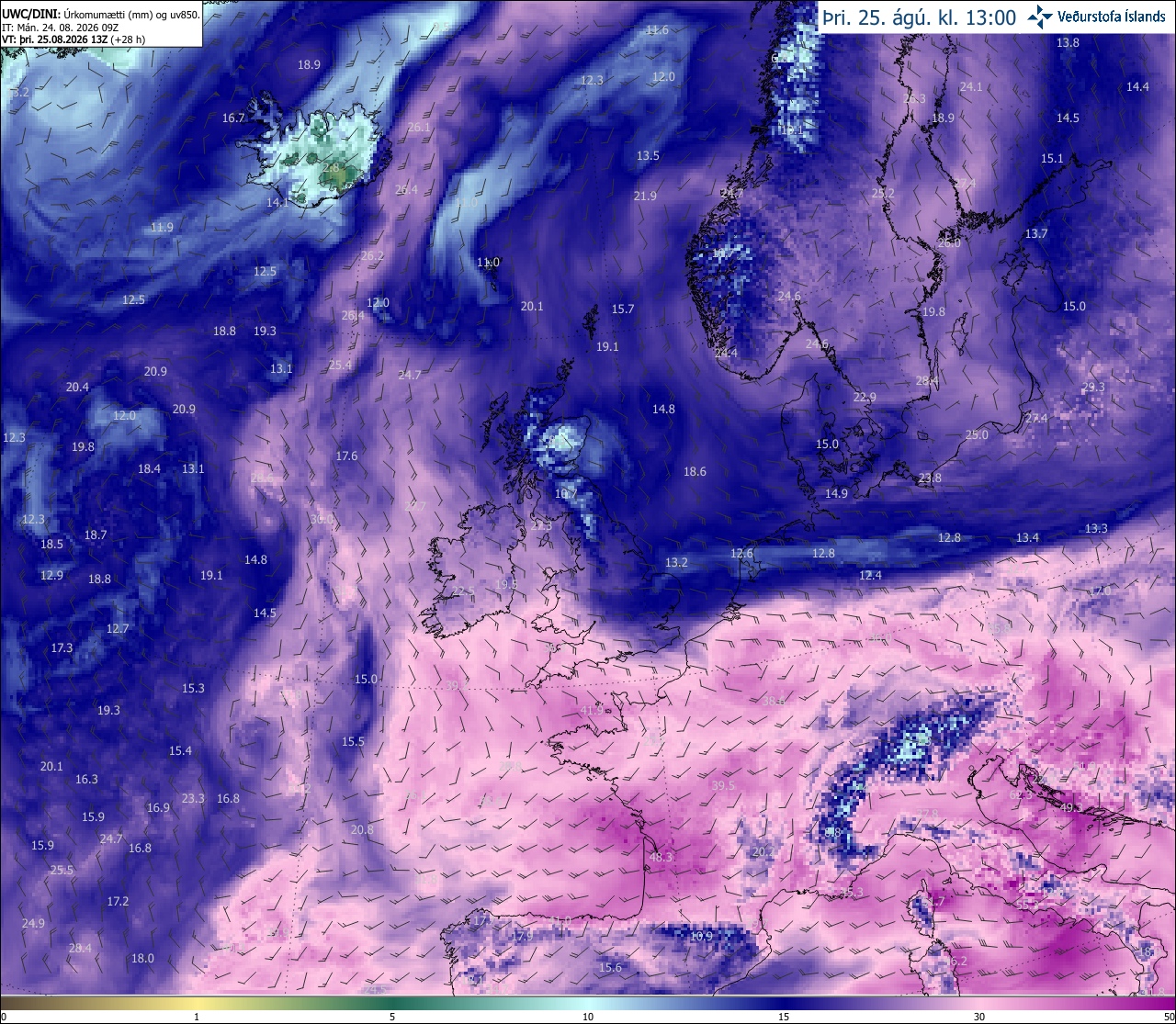Click the 29.3 value over the Baltics
The height and width of the screenshot is (1024, 1176).
pyautogui.click(x=1093, y=388)
